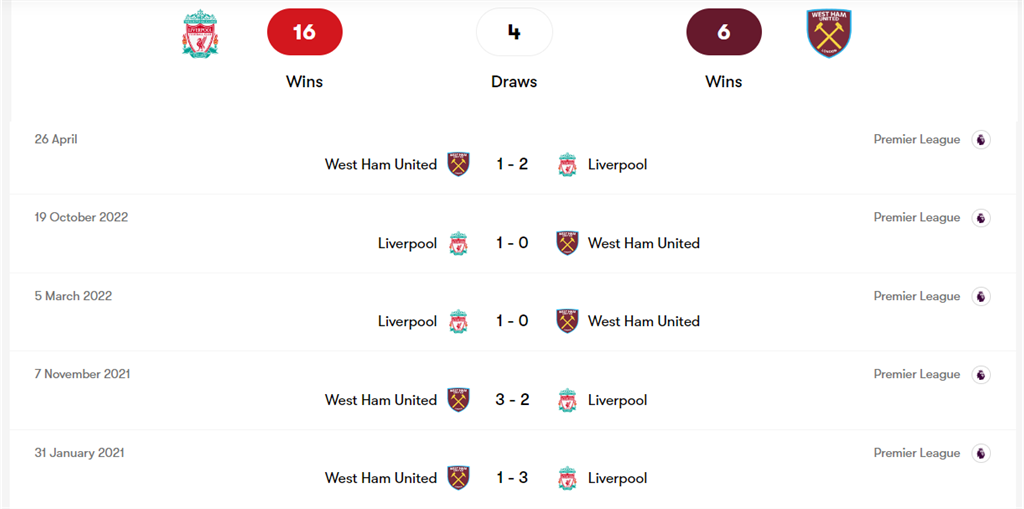Click the white 4 draws badge
Image resolution: width=1024 pixels, height=509 pixels.
tap(514, 32)
